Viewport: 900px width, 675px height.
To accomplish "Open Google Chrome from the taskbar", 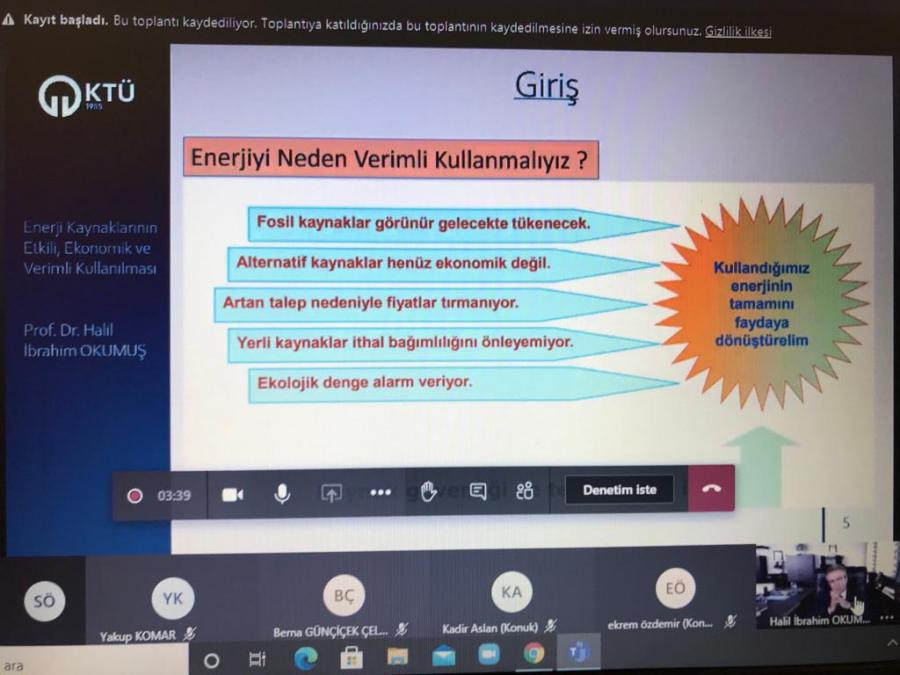I will point(534,654).
